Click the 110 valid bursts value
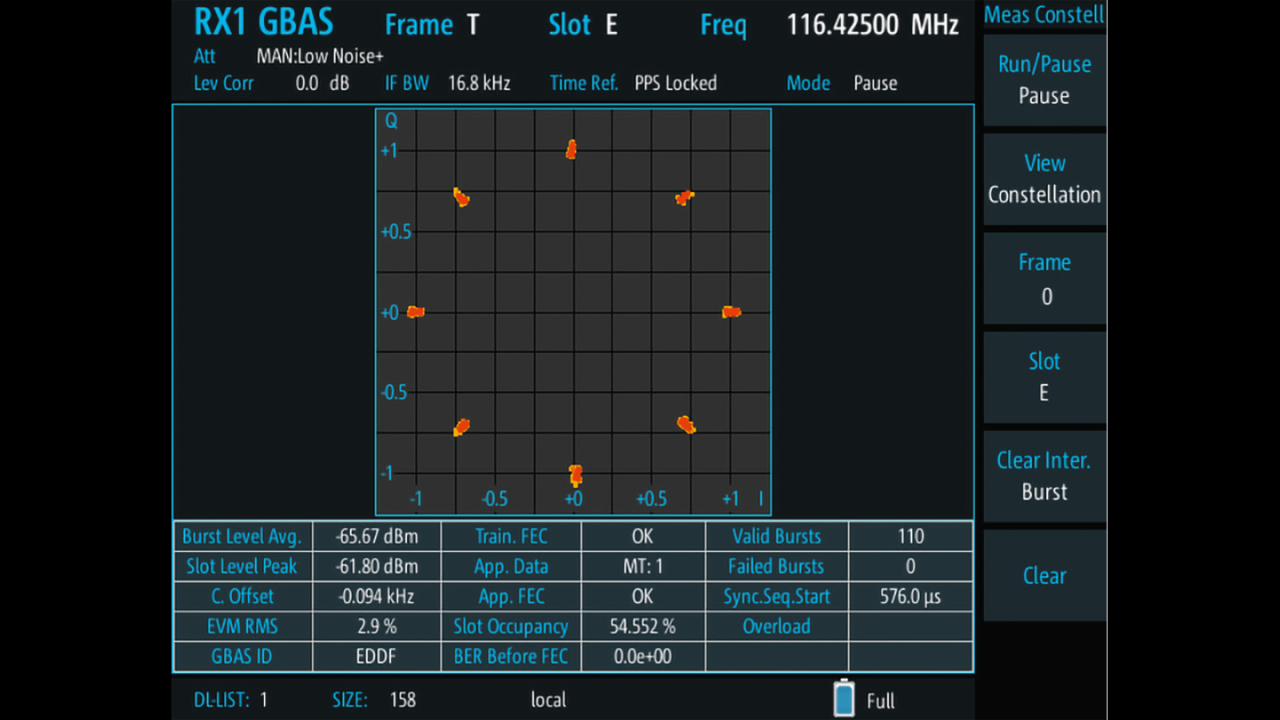Screen dimensions: 1280x720 [x=910, y=536]
